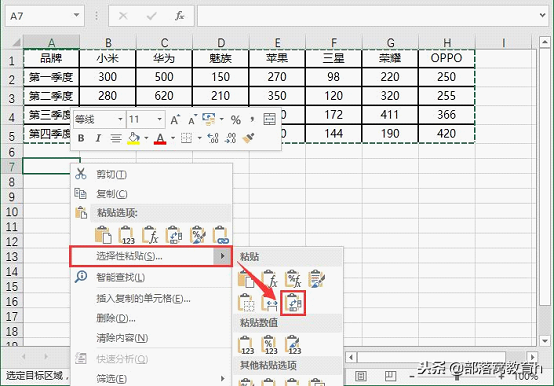Apply red Font Color from mini toolbar
554x386 pixels.
[160, 138]
